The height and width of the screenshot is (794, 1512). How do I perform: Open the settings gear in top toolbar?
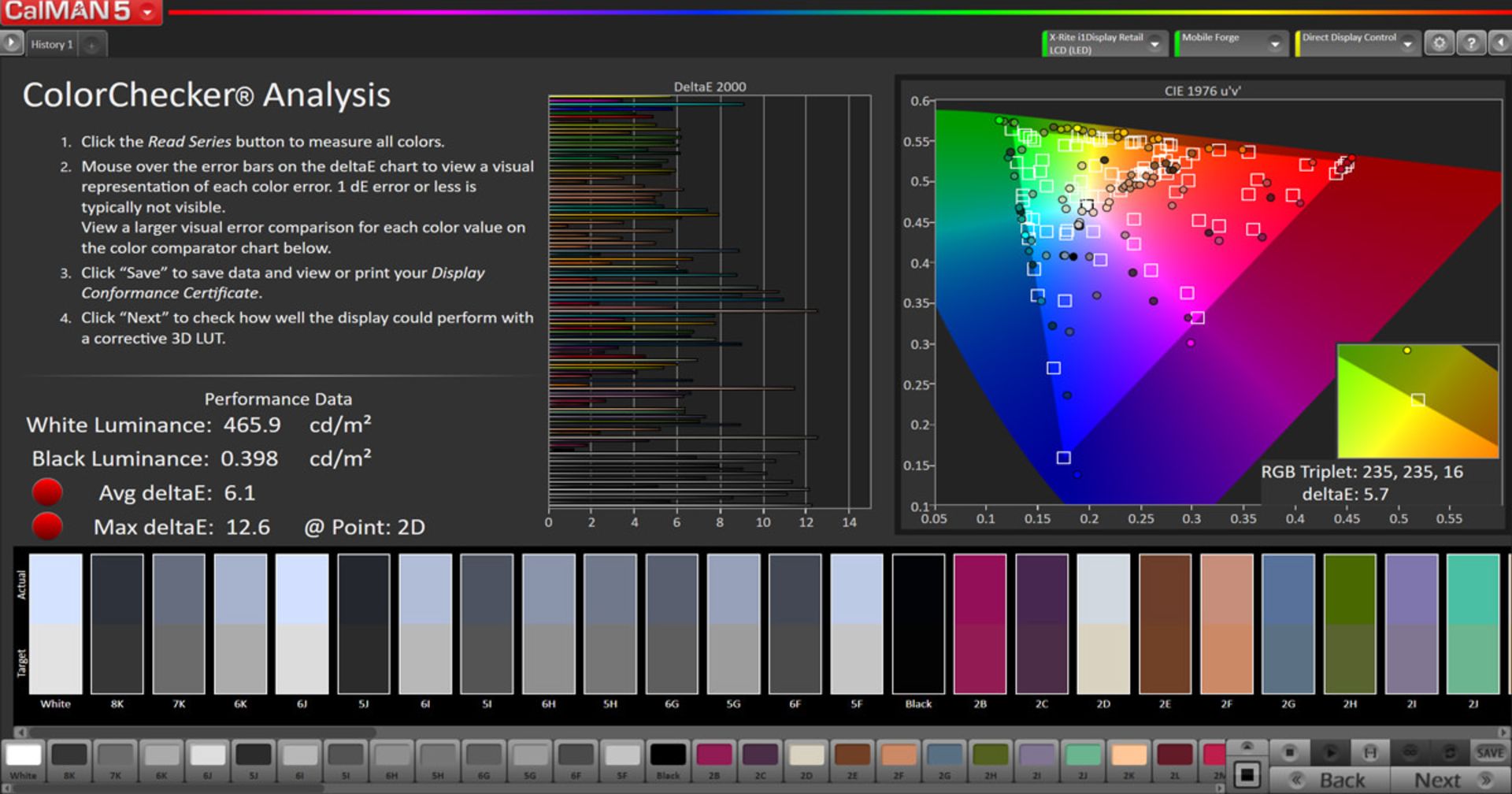pos(1440,43)
